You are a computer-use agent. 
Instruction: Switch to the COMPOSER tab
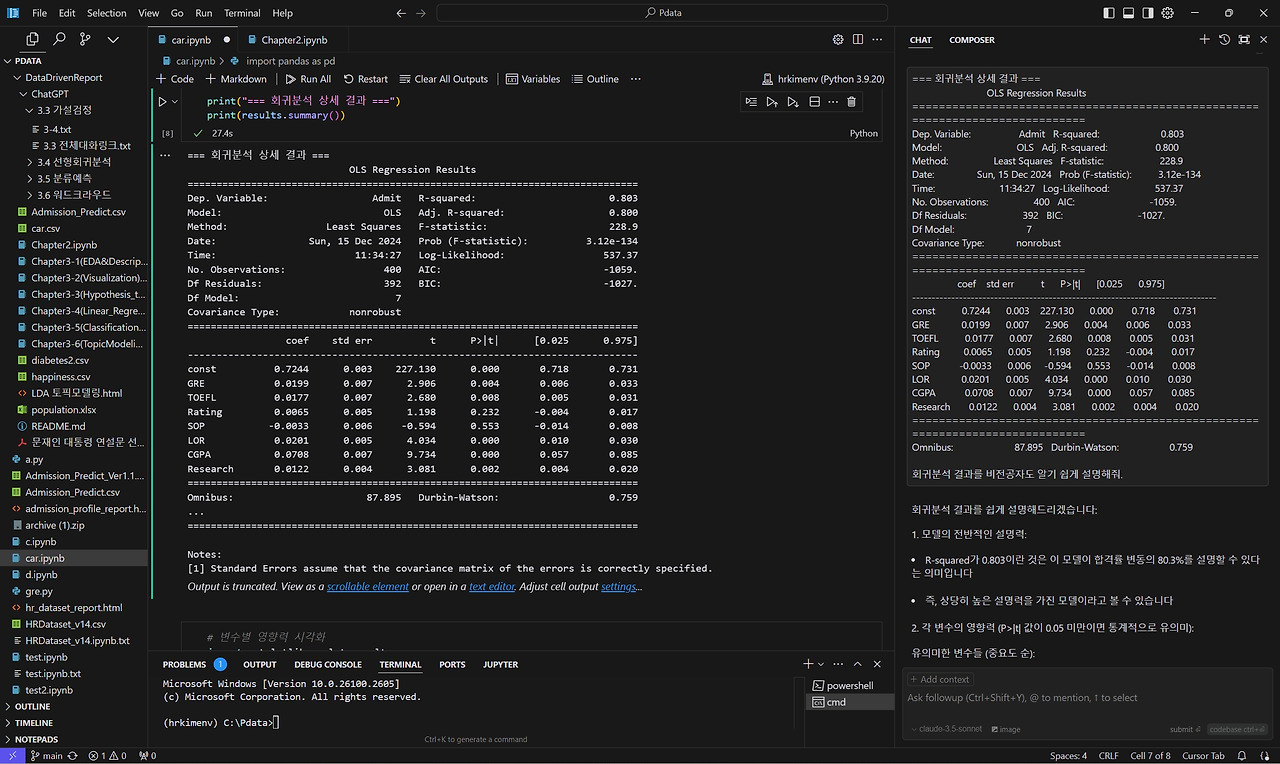tap(971, 40)
